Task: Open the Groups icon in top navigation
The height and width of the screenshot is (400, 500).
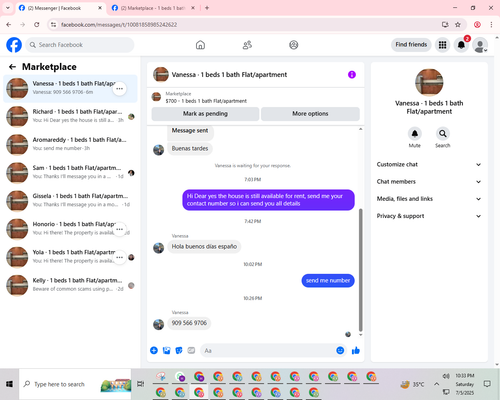Action: click(x=294, y=45)
